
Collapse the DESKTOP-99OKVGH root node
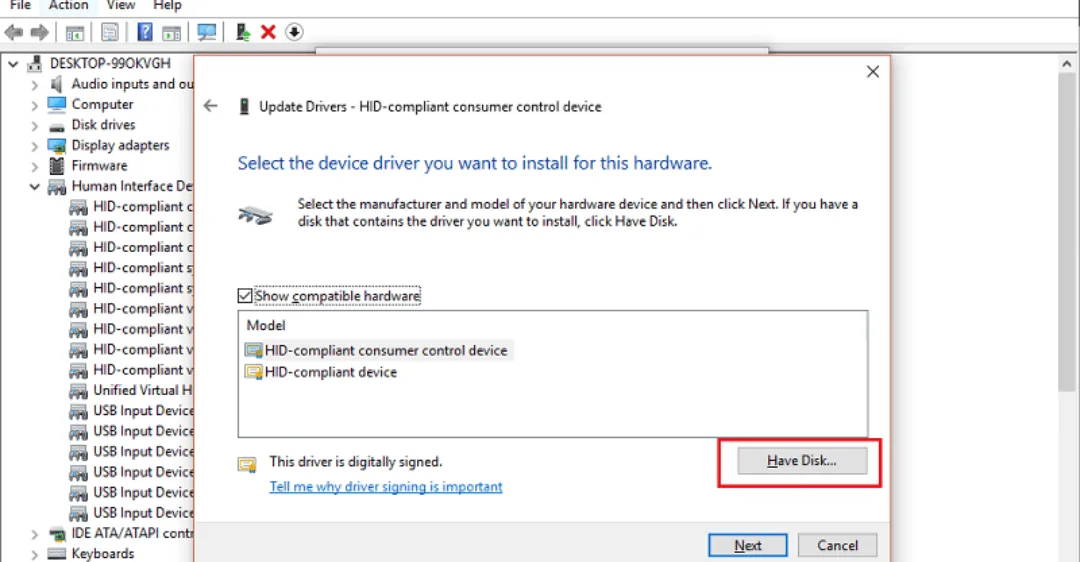pos(13,64)
